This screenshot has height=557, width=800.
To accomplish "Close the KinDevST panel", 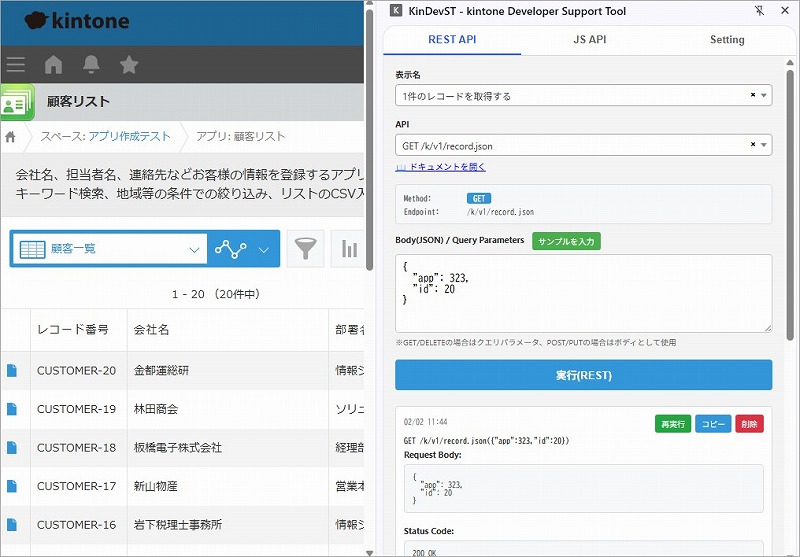I will point(785,11).
